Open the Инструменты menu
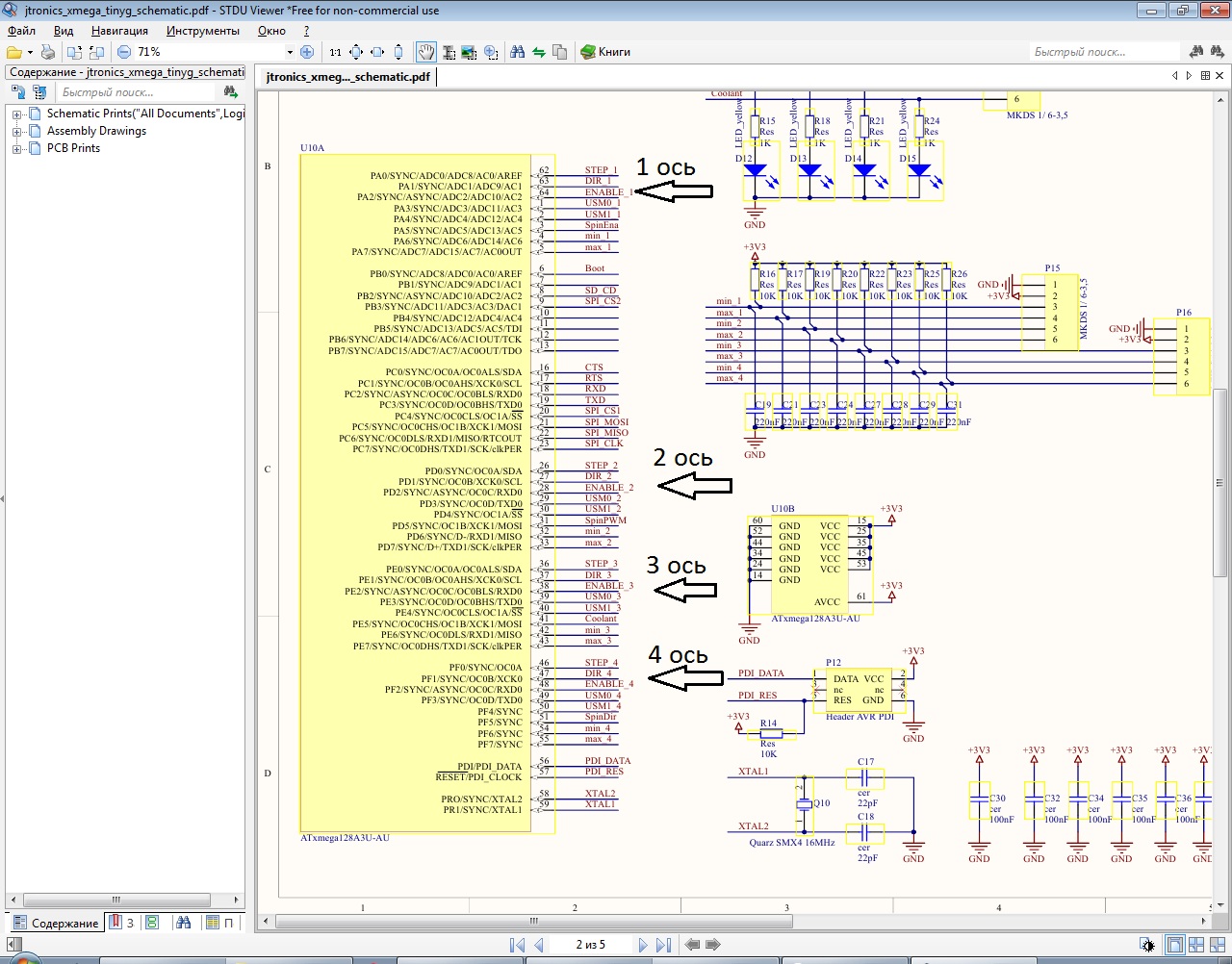The height and width of the screenshot is (964, 1232). coord(202,31)
